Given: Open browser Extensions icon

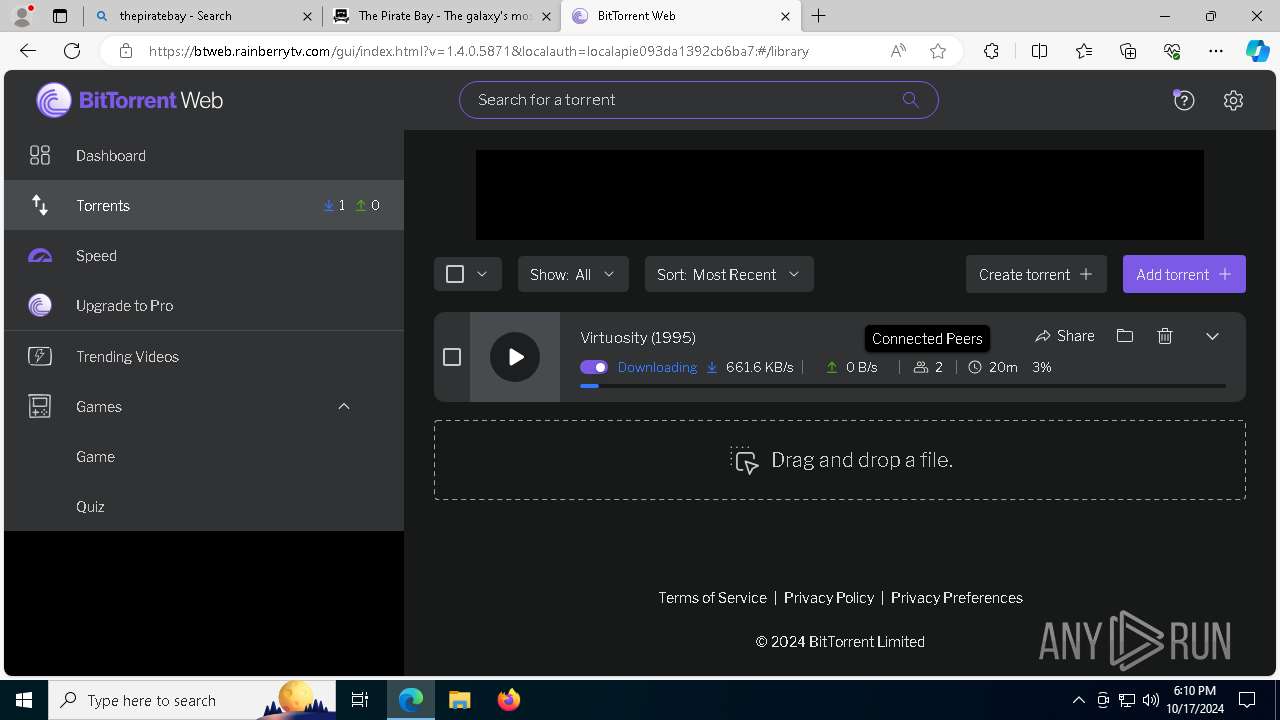Looking at the screenshot, I should [x=991, y=51].
